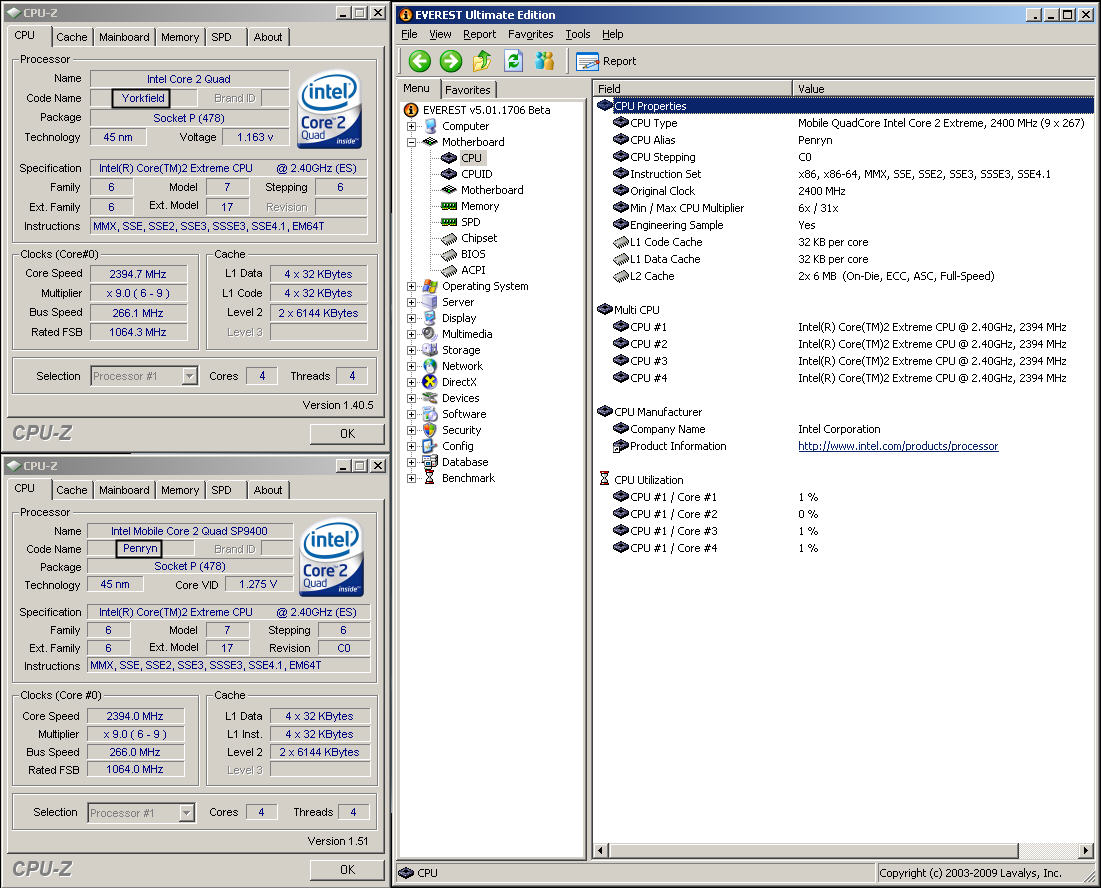This screenshot has width=1101, height=888.
Task: Click OK in the upper CPU-Z window
Action: tap(348, 434)
